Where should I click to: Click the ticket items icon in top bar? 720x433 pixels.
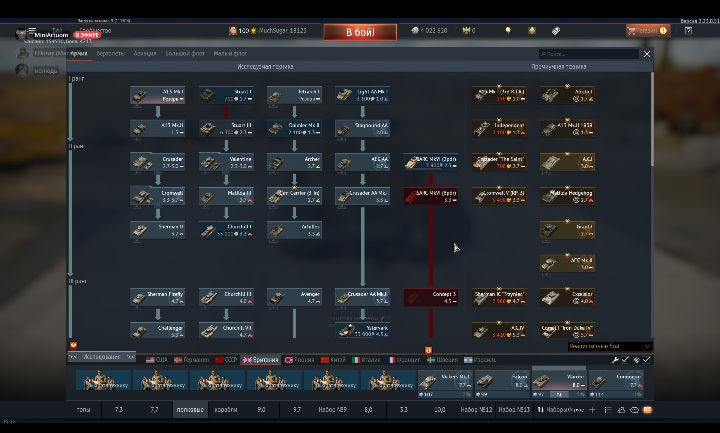pyautogui.click(x=556, y=31)
